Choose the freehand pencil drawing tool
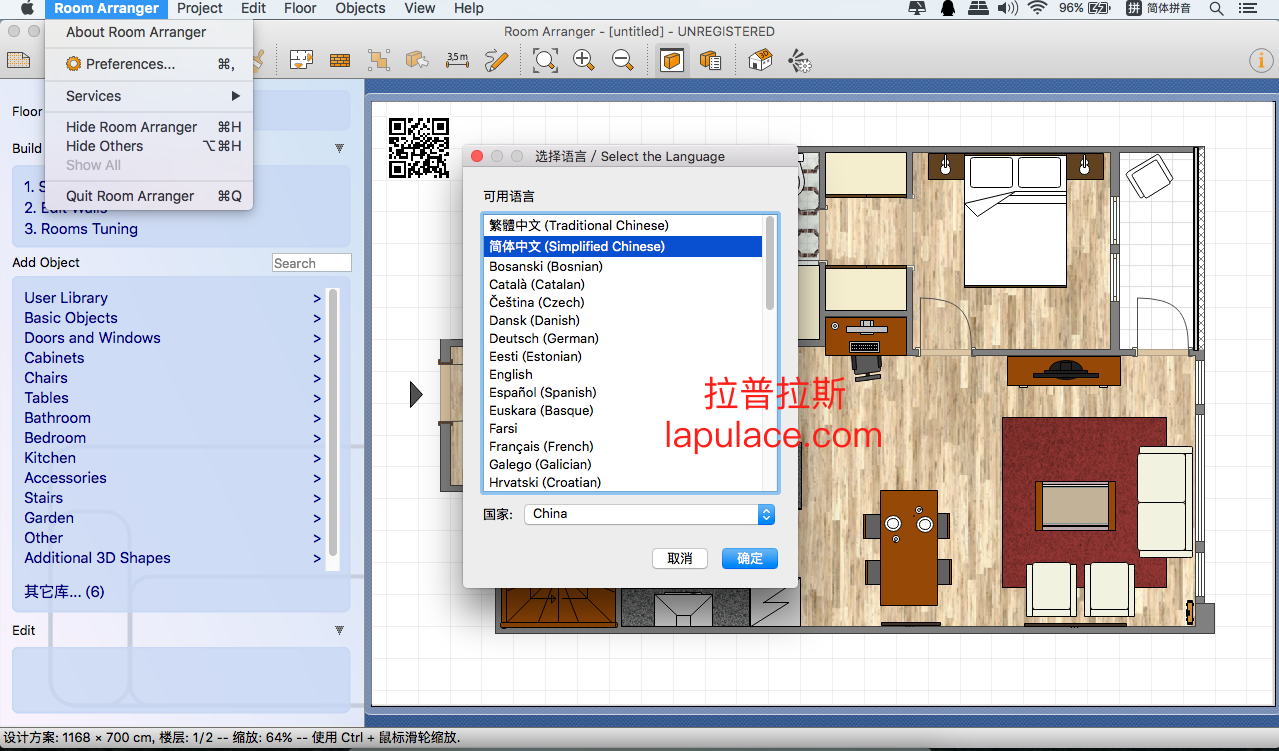Image resolution: width=1279 pixels, height=751 pixels. coord(496,61)
